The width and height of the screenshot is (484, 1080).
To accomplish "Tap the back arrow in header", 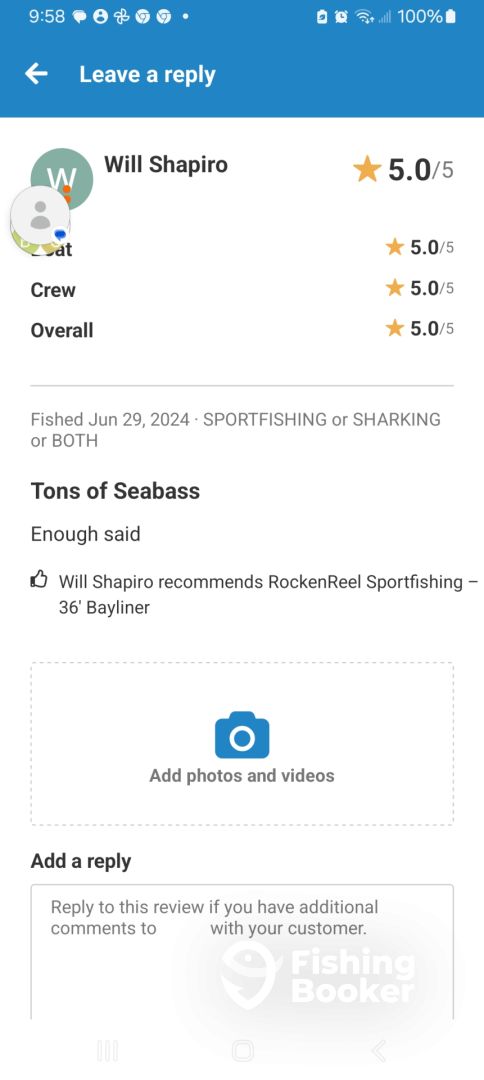I will [36, 74].
